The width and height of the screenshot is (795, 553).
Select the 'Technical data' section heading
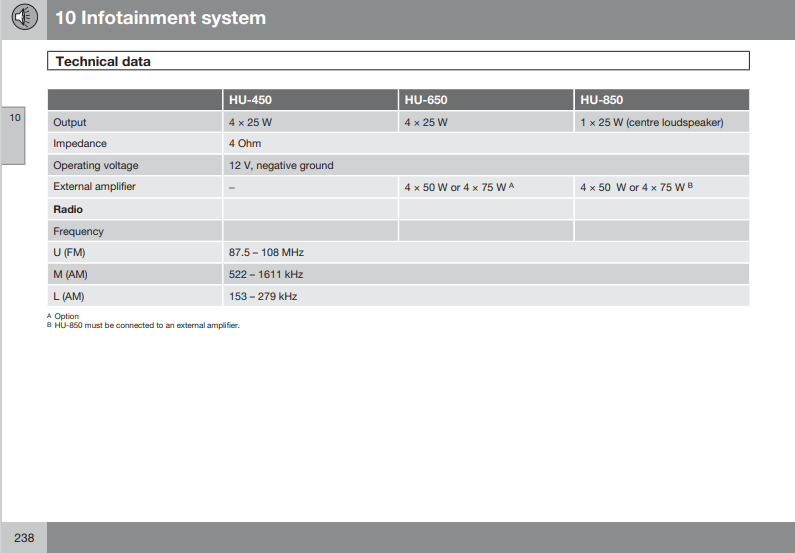pyautogui.click(x=103, y=61)
